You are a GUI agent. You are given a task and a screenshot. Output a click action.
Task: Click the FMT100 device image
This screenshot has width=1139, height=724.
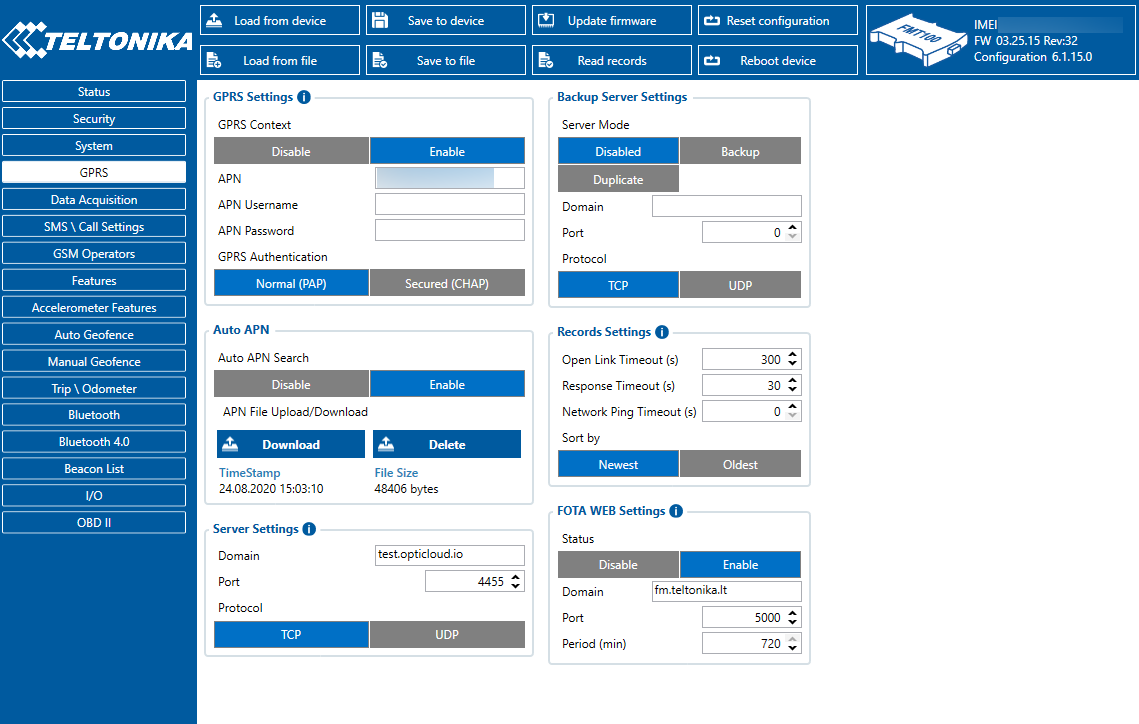(x=919, y=41)
